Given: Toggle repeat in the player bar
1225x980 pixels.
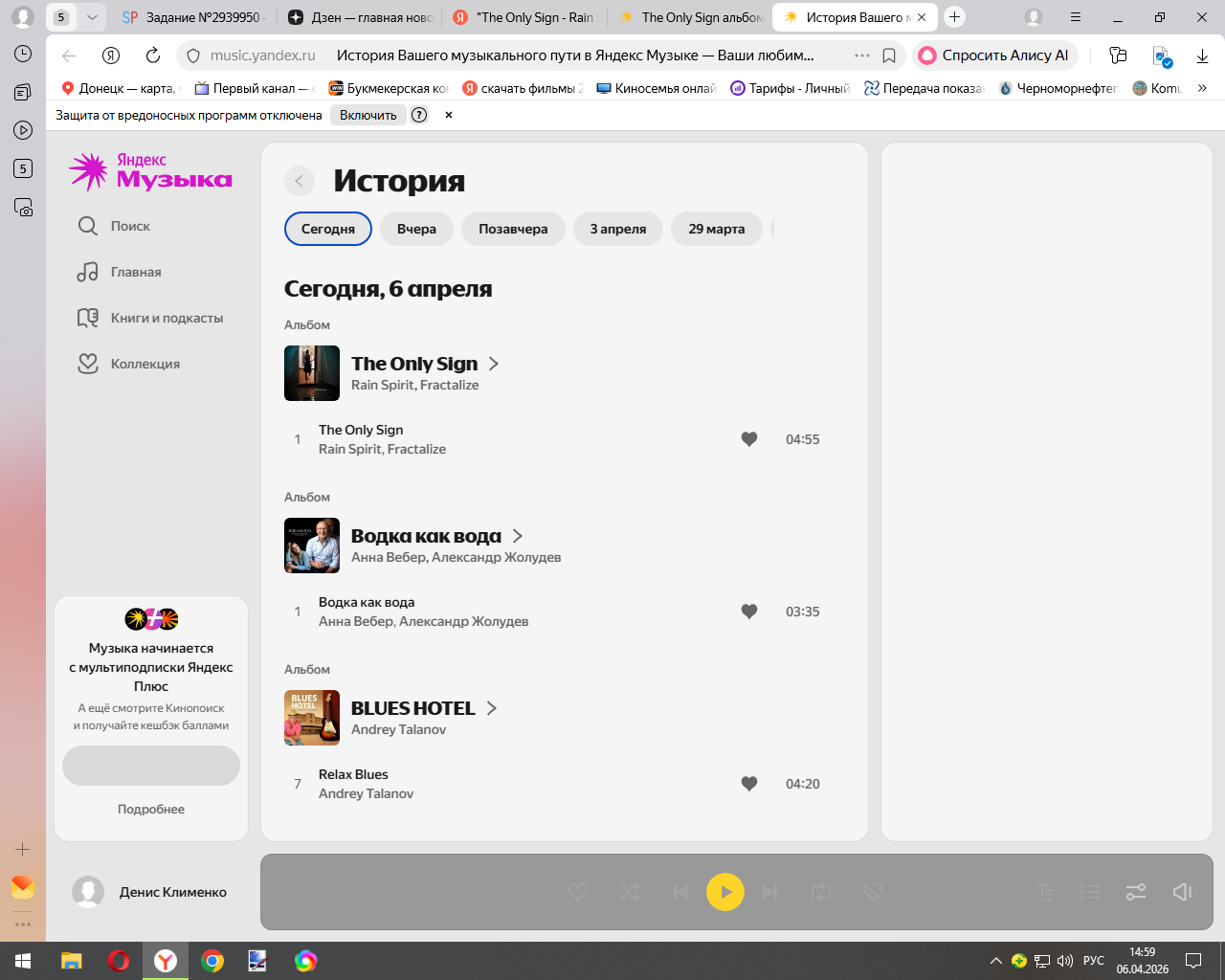Looking at the screenshot, I should point(821,892).
